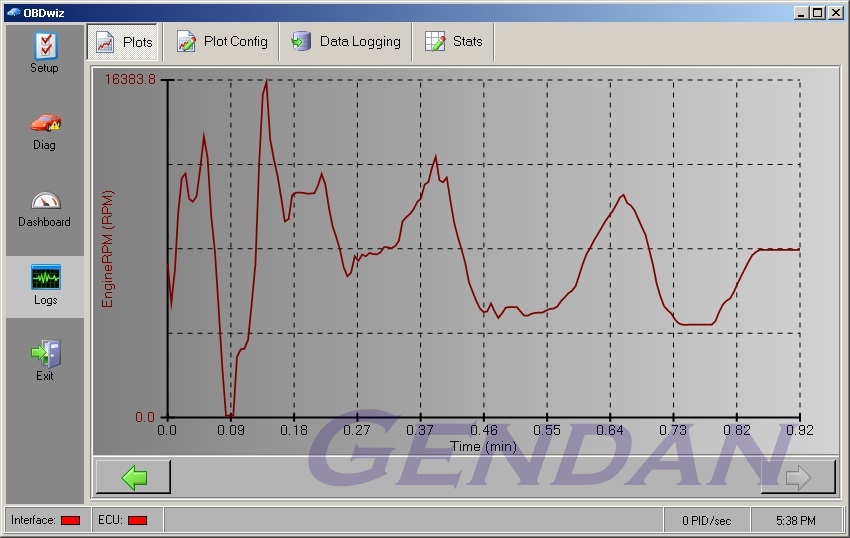Switch to the Data Logging tab

point(346,42)
